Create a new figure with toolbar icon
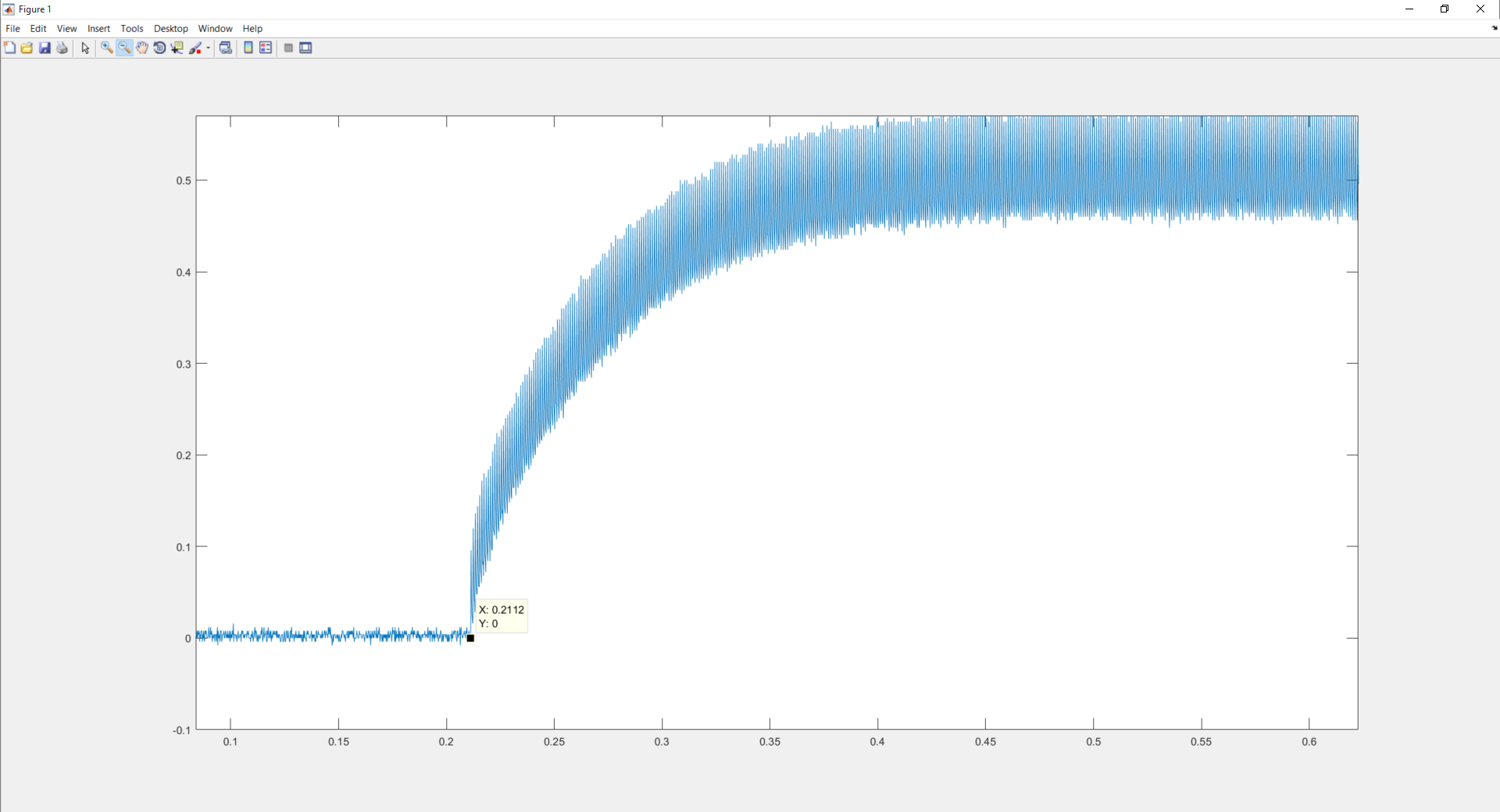The image size is (1500, 812). point(9,48)
